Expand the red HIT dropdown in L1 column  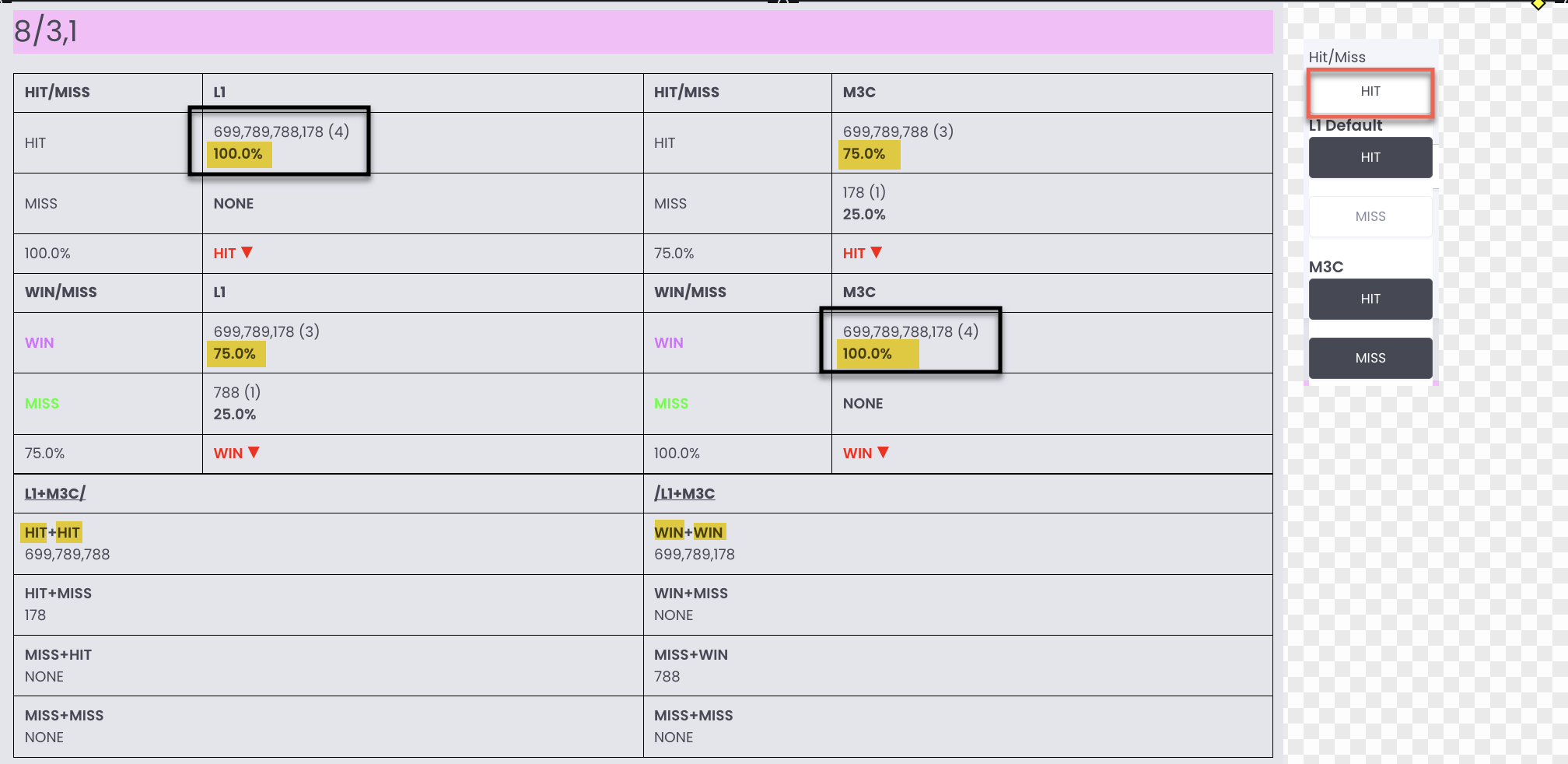click(233, 253)
